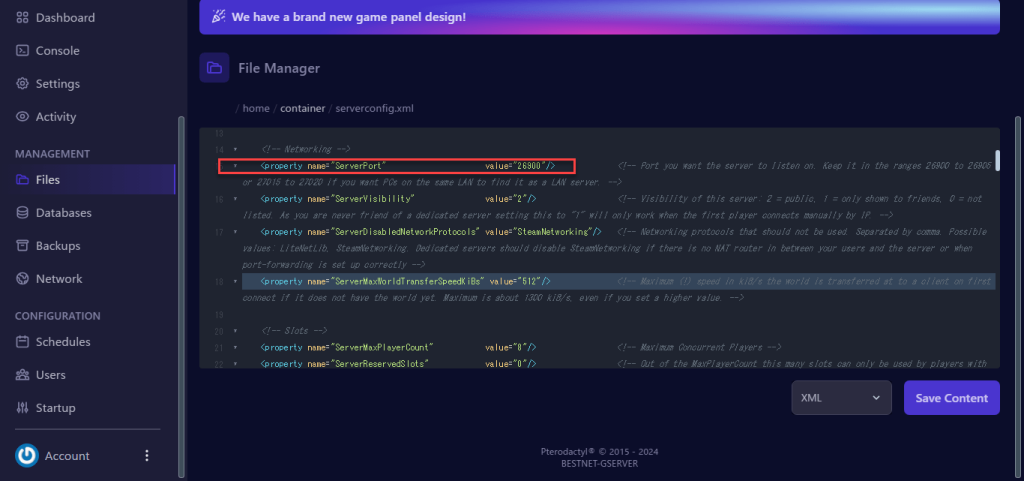Click the Dashboard sidebar icon
This screenshot has width=1024, height=481.
pos(22,18)
